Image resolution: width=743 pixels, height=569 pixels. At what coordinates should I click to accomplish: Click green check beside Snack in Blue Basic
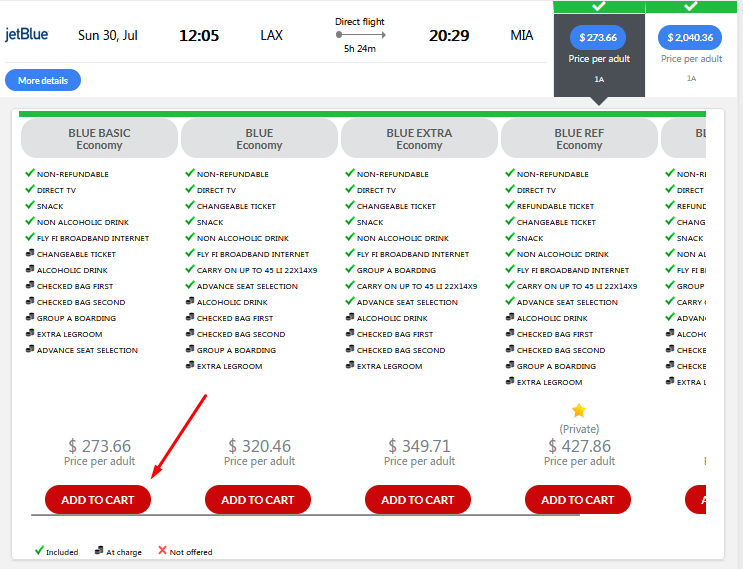point(30,205)
